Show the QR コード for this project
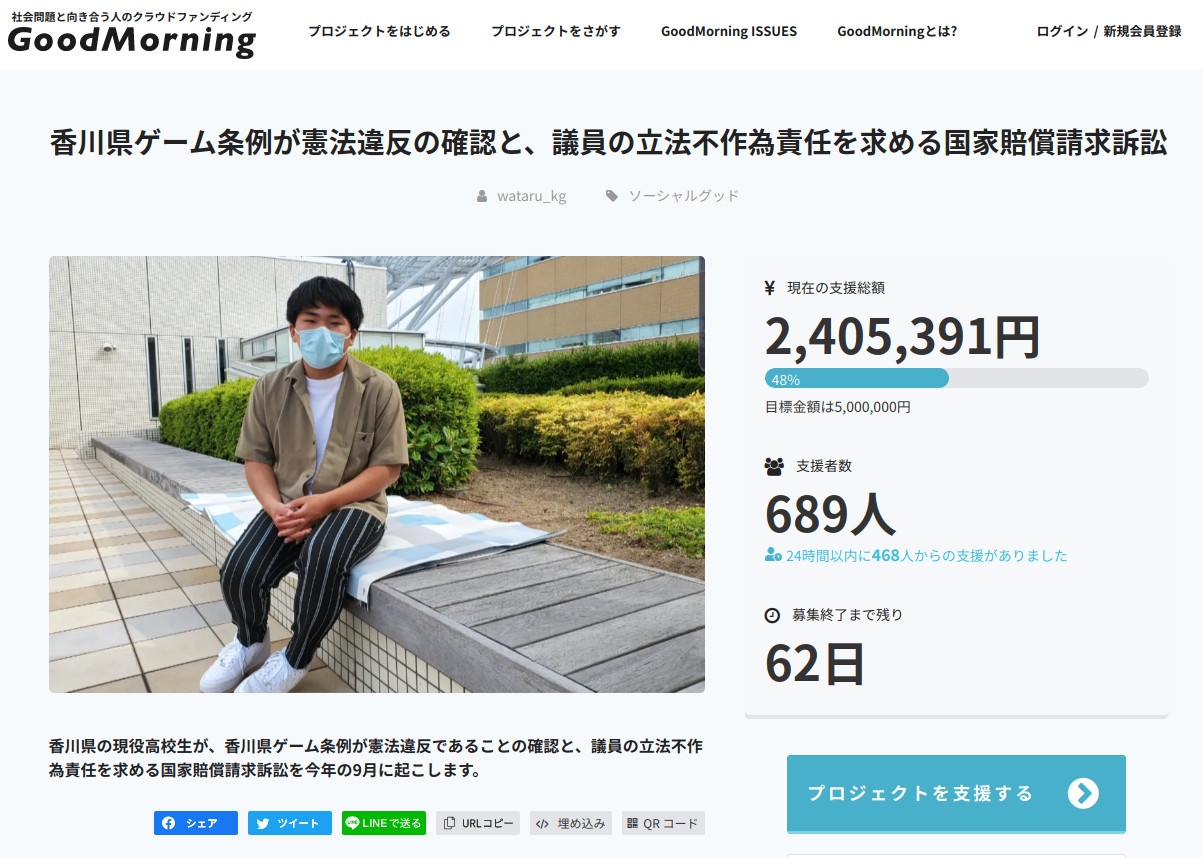The height and width of the screenshot is (858, 1203). 663,823
